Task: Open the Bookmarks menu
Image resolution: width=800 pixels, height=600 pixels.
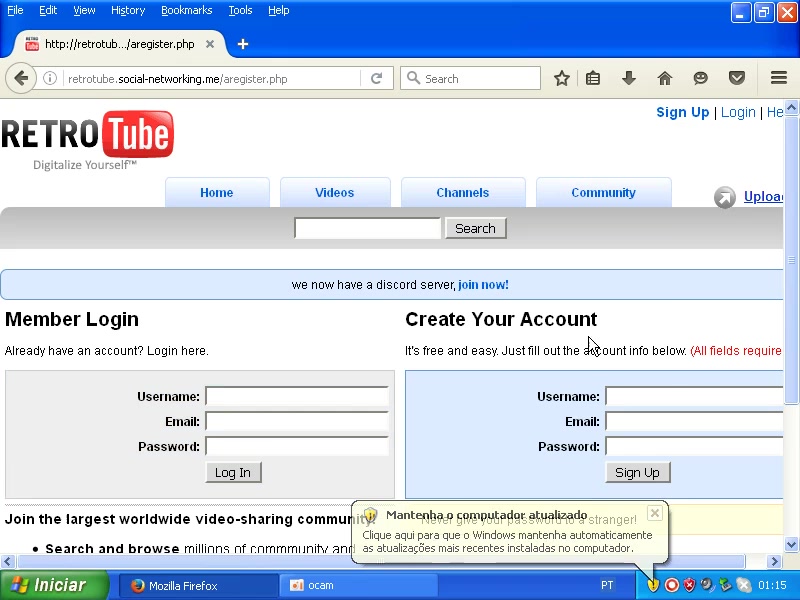Action: pyautogui.click(x=186, y=10)
